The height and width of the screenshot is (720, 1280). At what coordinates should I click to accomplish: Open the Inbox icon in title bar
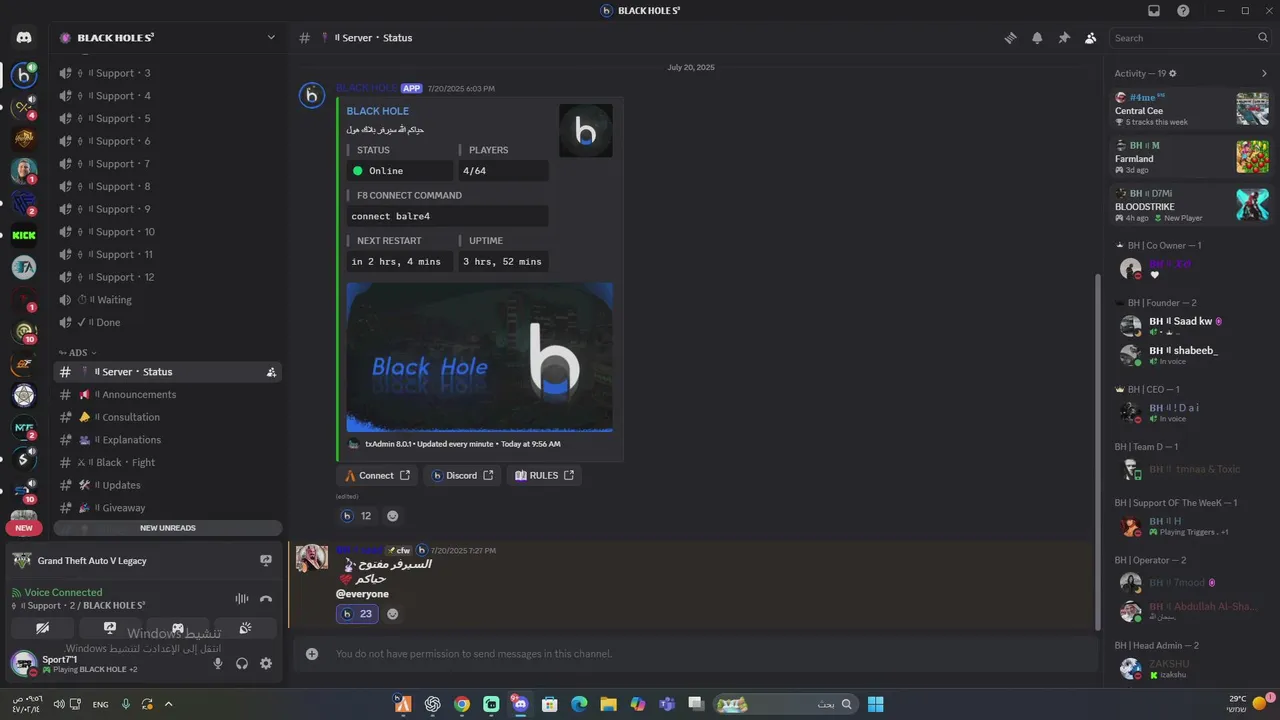pyautogui.click(x=1154, y=11)
